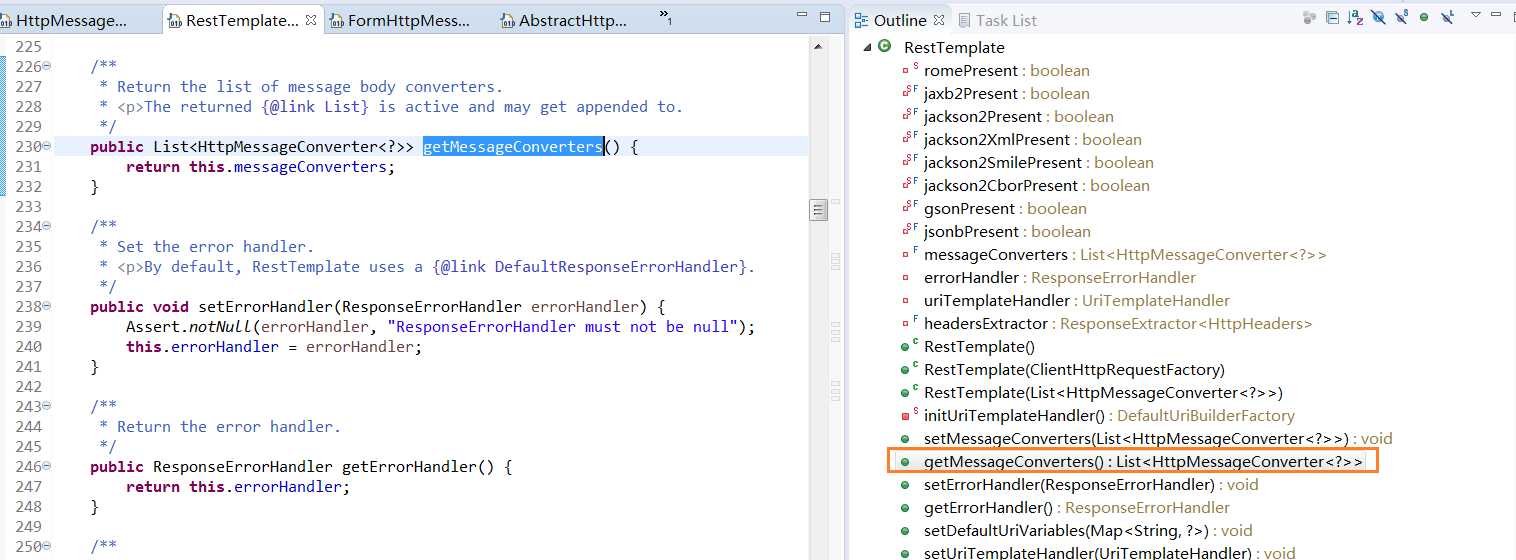The height and width of the screenshot is (560, 1516).
Task: Click the jackson2SmilePresent field icon
Action: point(909,162)
